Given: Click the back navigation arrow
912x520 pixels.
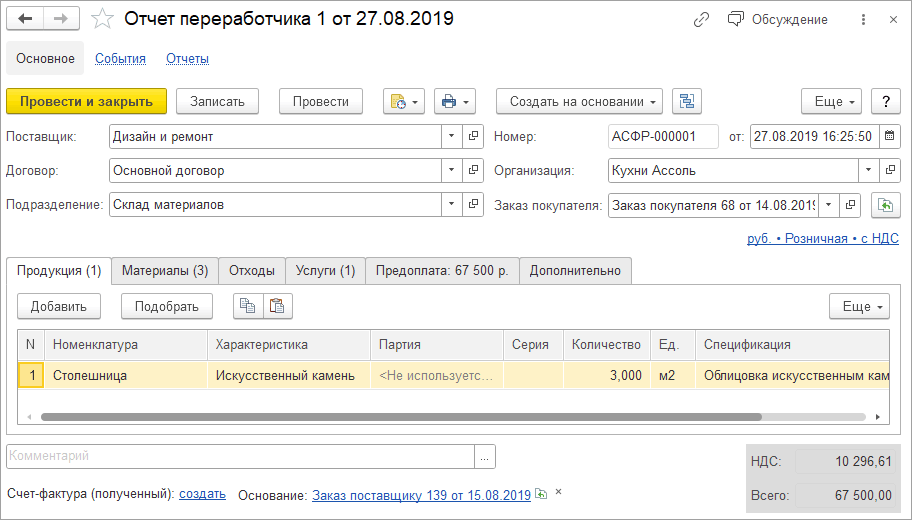Looking at the screenshot, I should (x=26, y=19).
